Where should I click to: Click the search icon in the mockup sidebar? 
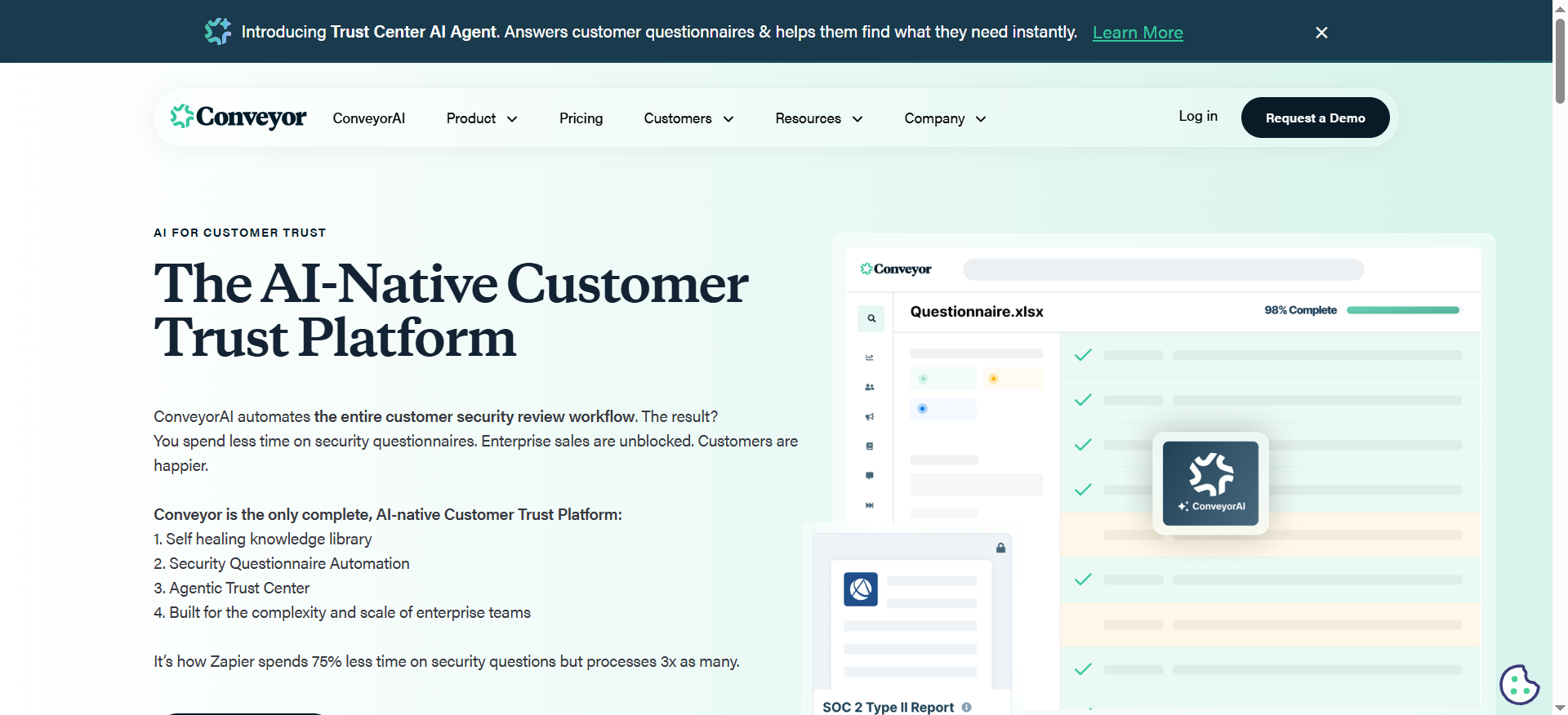871,318
